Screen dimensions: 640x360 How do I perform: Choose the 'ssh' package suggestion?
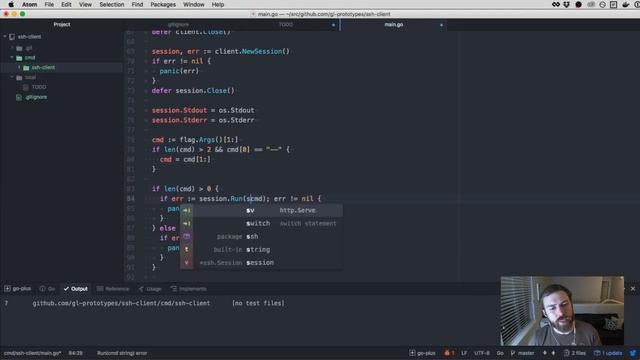(261, 236)
